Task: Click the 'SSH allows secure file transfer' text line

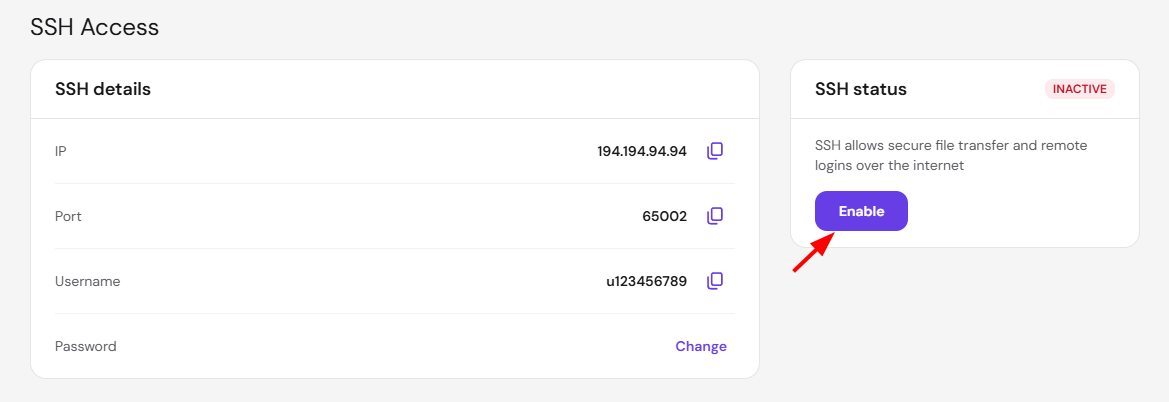Action: coord(951,145)
